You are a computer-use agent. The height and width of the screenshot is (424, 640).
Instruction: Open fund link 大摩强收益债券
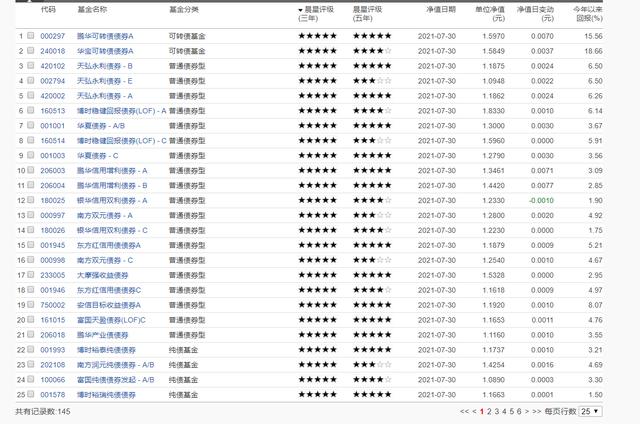pos(102,275)
